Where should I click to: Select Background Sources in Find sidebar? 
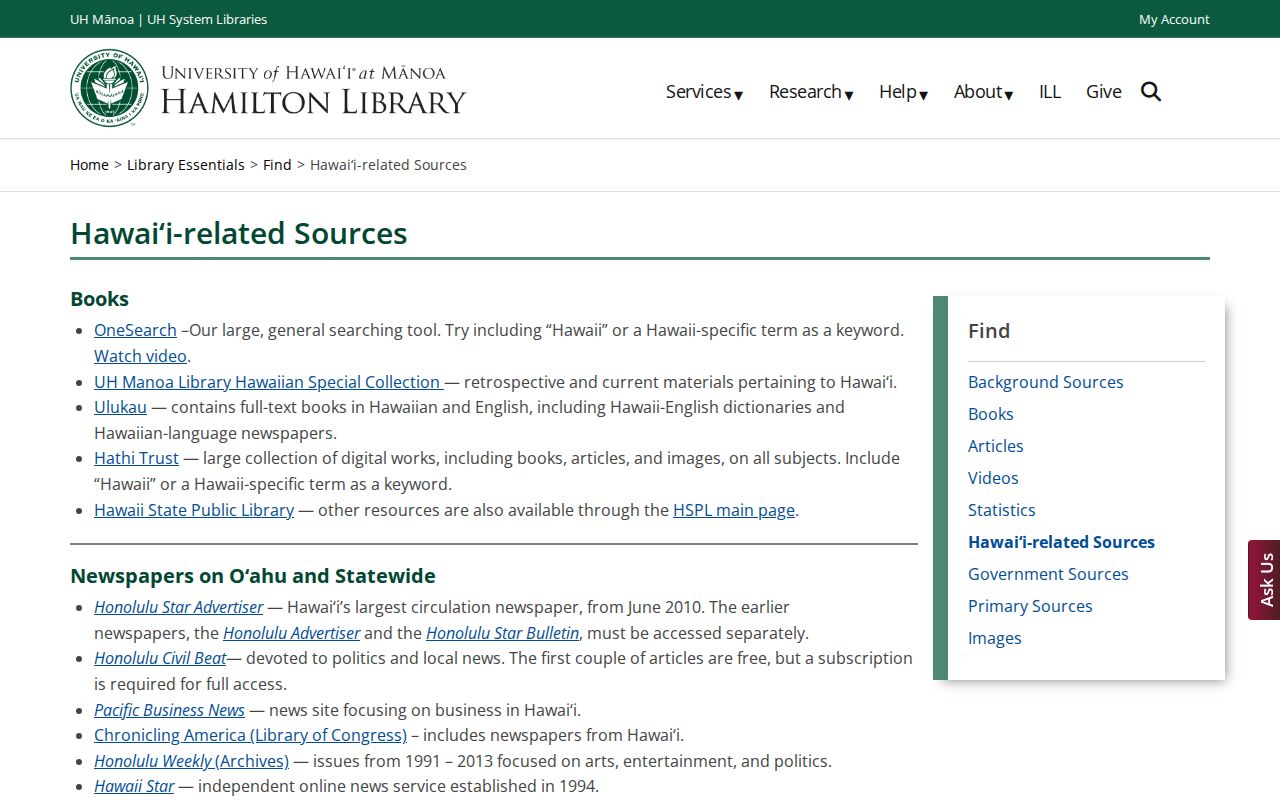pyautogui.click(x=1045, y=382)
